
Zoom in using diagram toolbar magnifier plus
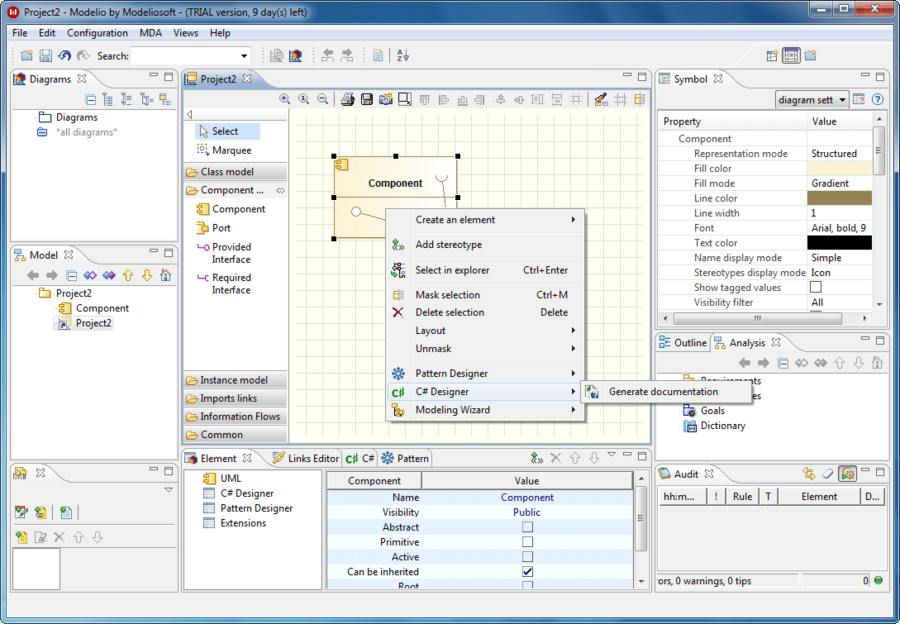[285, 99]
